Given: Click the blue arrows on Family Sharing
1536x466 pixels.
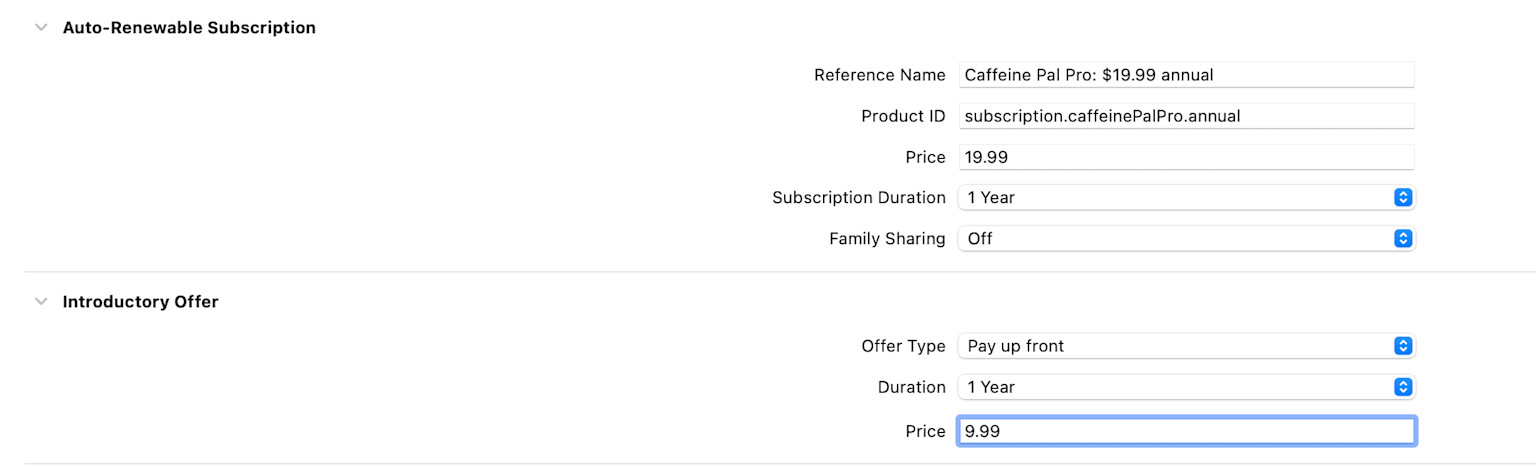Looking at the screenshot, I should [1403, 239].
